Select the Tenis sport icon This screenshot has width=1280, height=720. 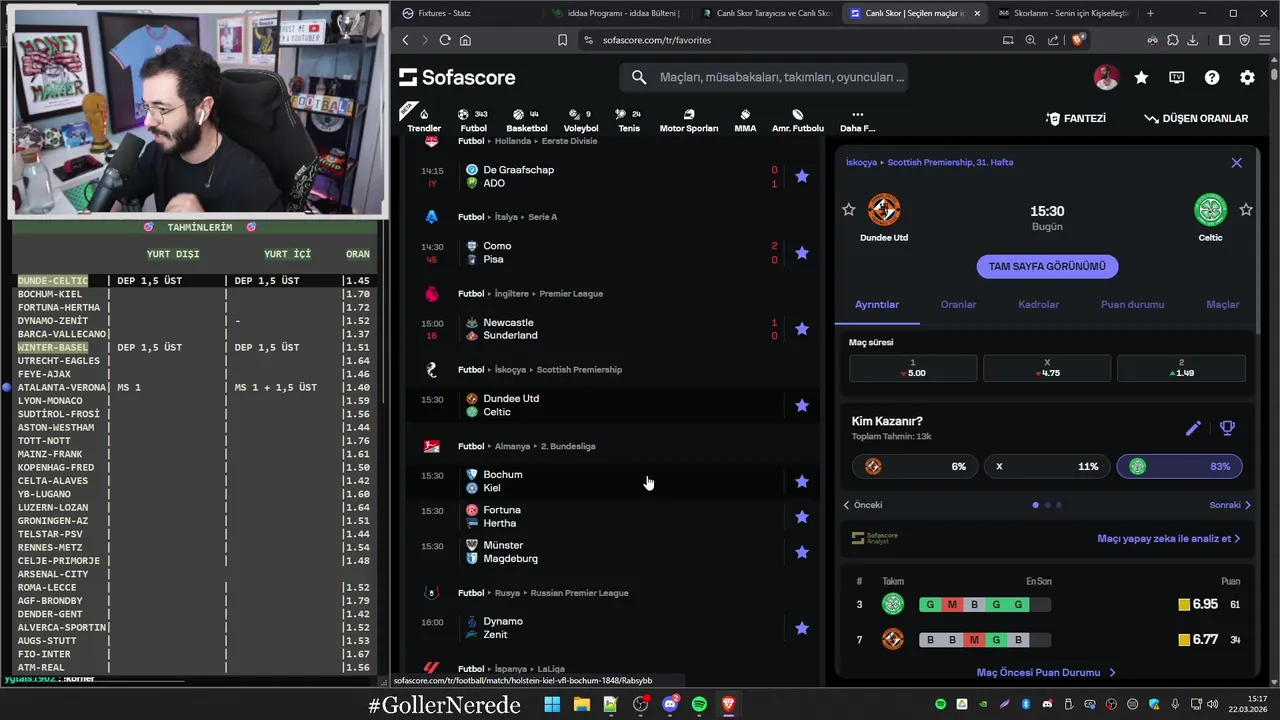[629, 120]
